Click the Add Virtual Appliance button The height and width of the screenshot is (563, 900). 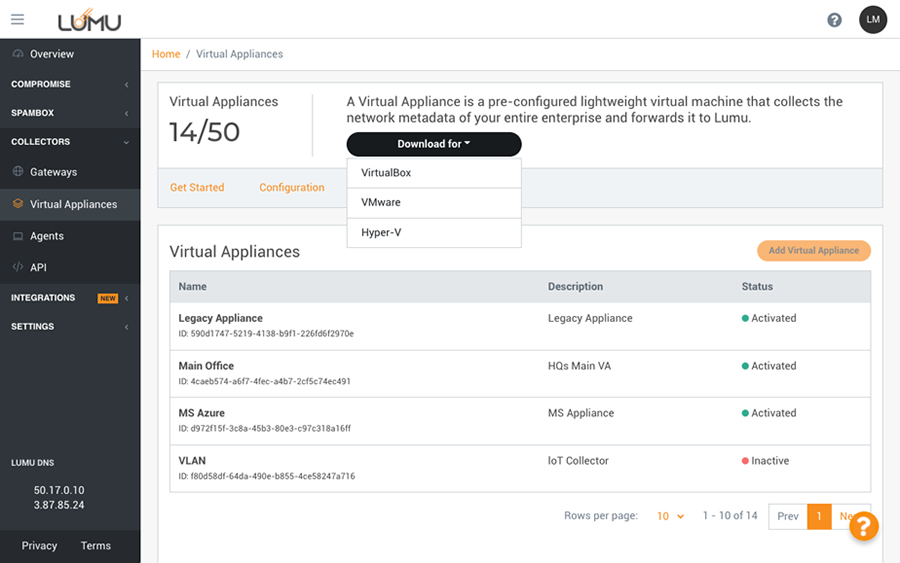(813, 251)
